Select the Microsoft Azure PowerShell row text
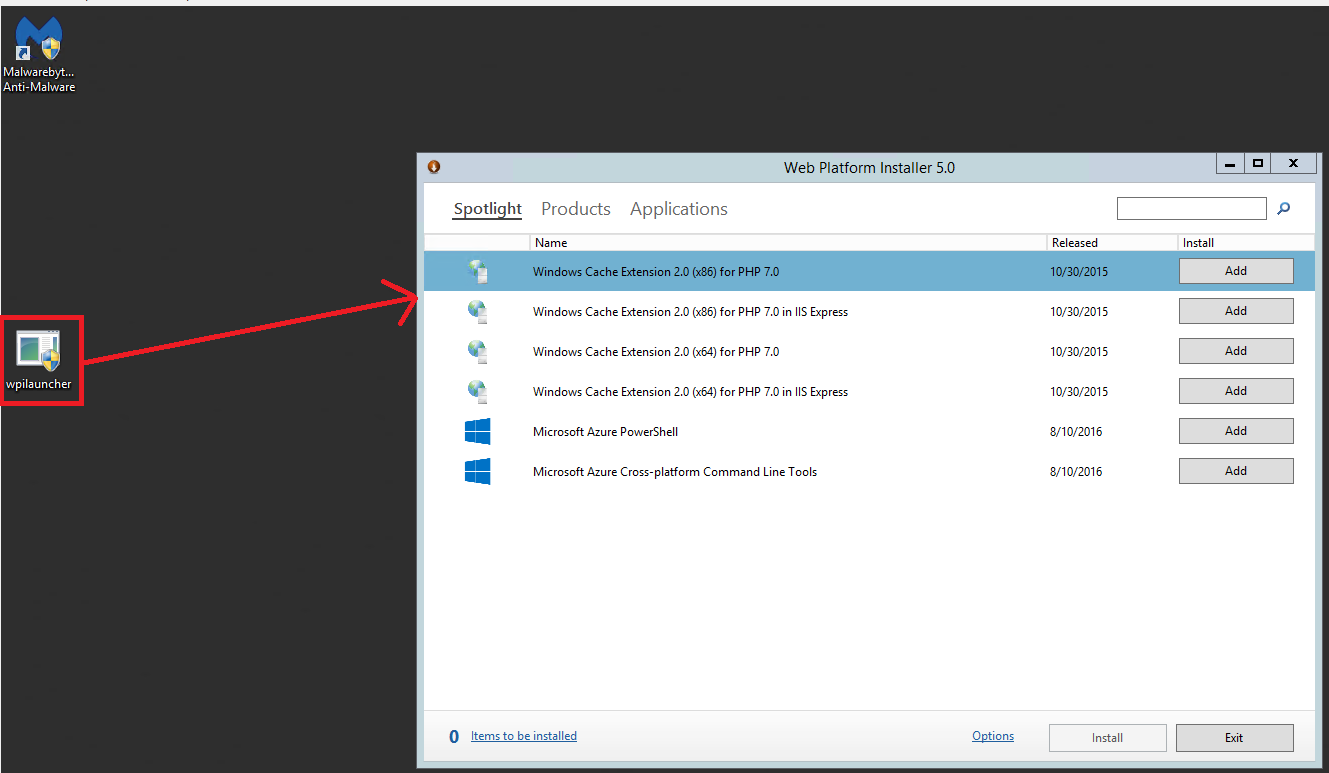This screenshot has width=1329, height=773. tap(606, 432)
